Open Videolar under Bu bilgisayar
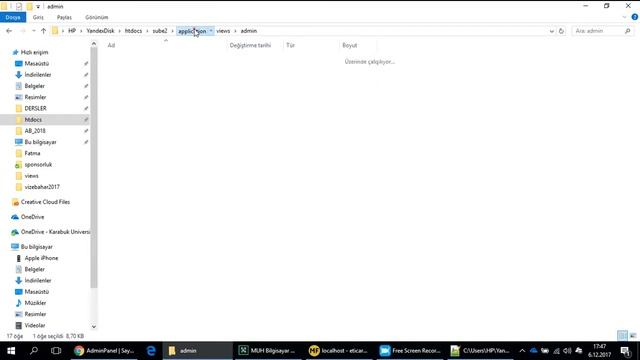Screen dimensions: 640x360 pos(35,325)
